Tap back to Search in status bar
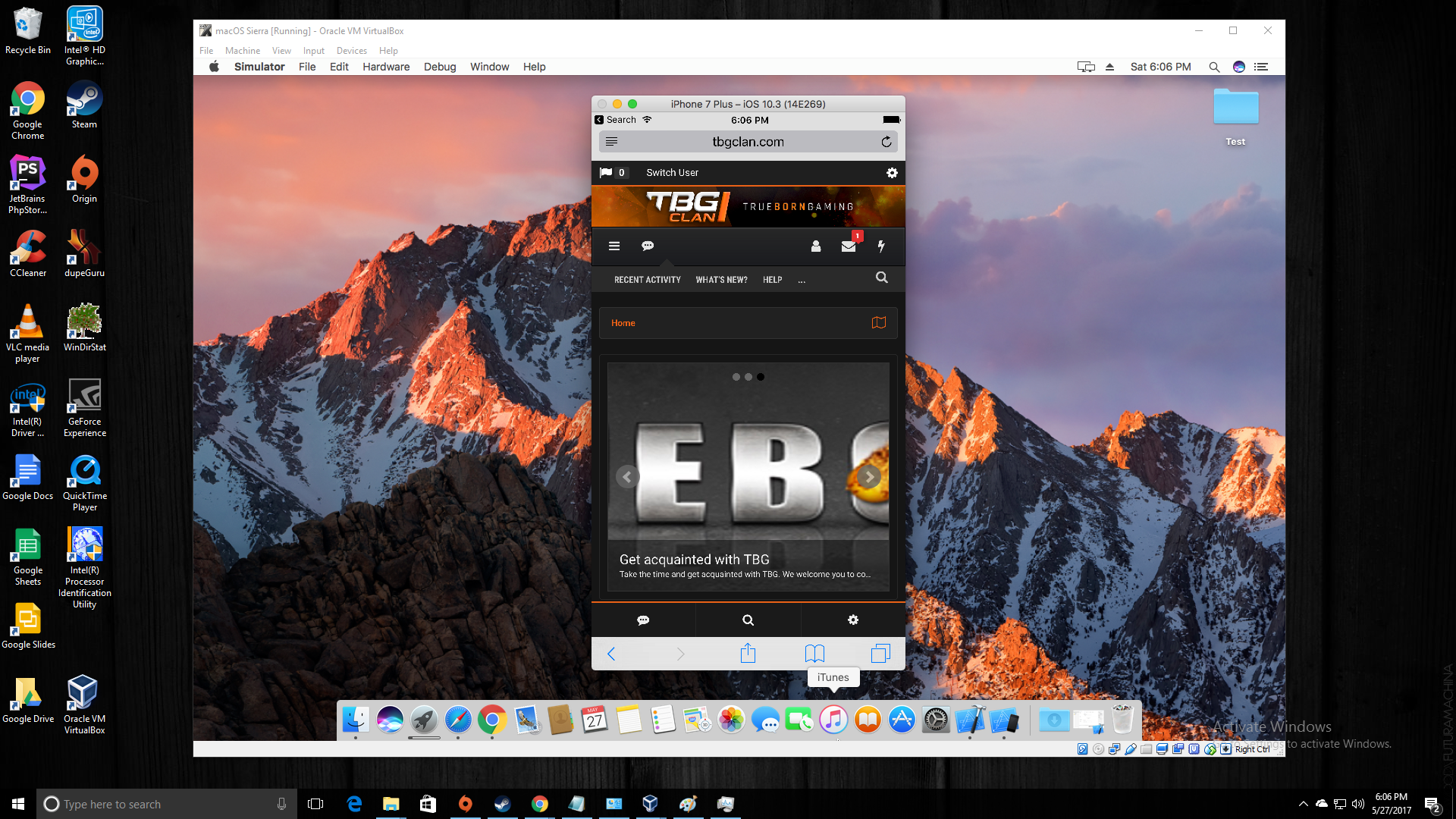1456x819 pixels. (615, 120)
